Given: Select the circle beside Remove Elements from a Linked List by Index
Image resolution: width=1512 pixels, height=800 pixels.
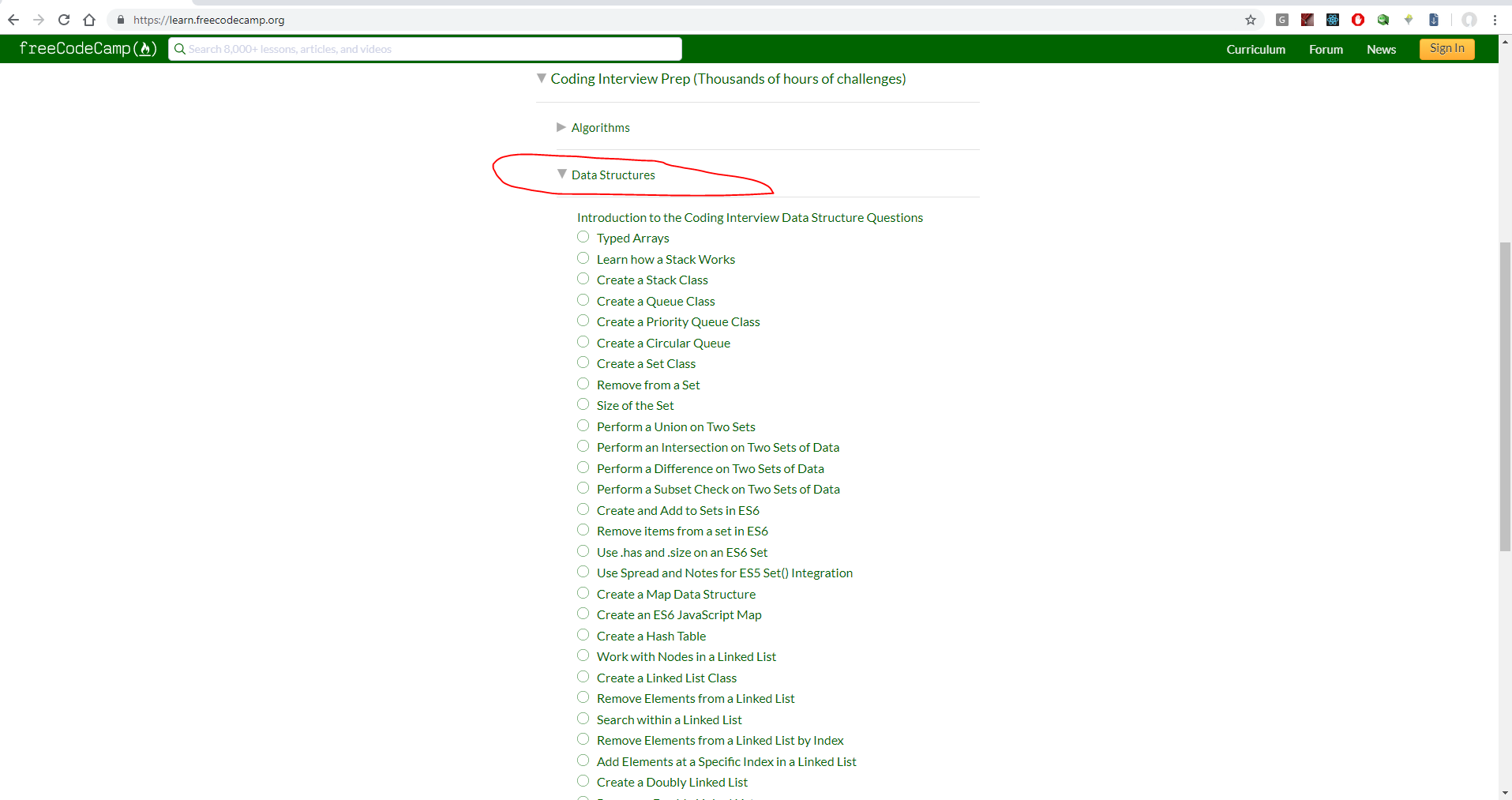Looking at the screenshot, I should pyautogui.click(x=583, y=739).
